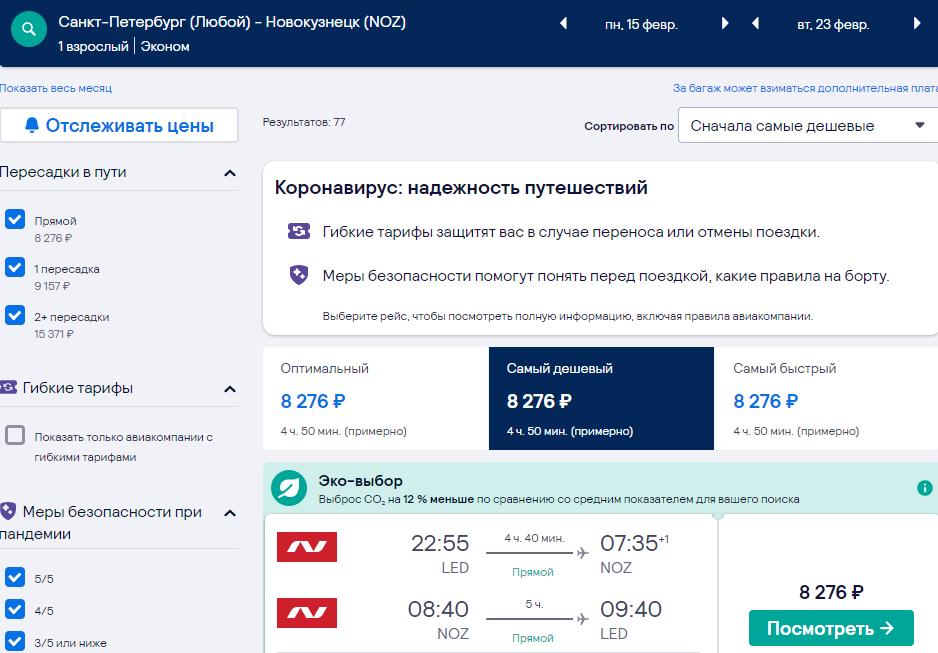This screenshot has width=938, height=653.
Task: Go to next departure date after 15 февр.
Action: pyautogui.click(x=725, y=23)
